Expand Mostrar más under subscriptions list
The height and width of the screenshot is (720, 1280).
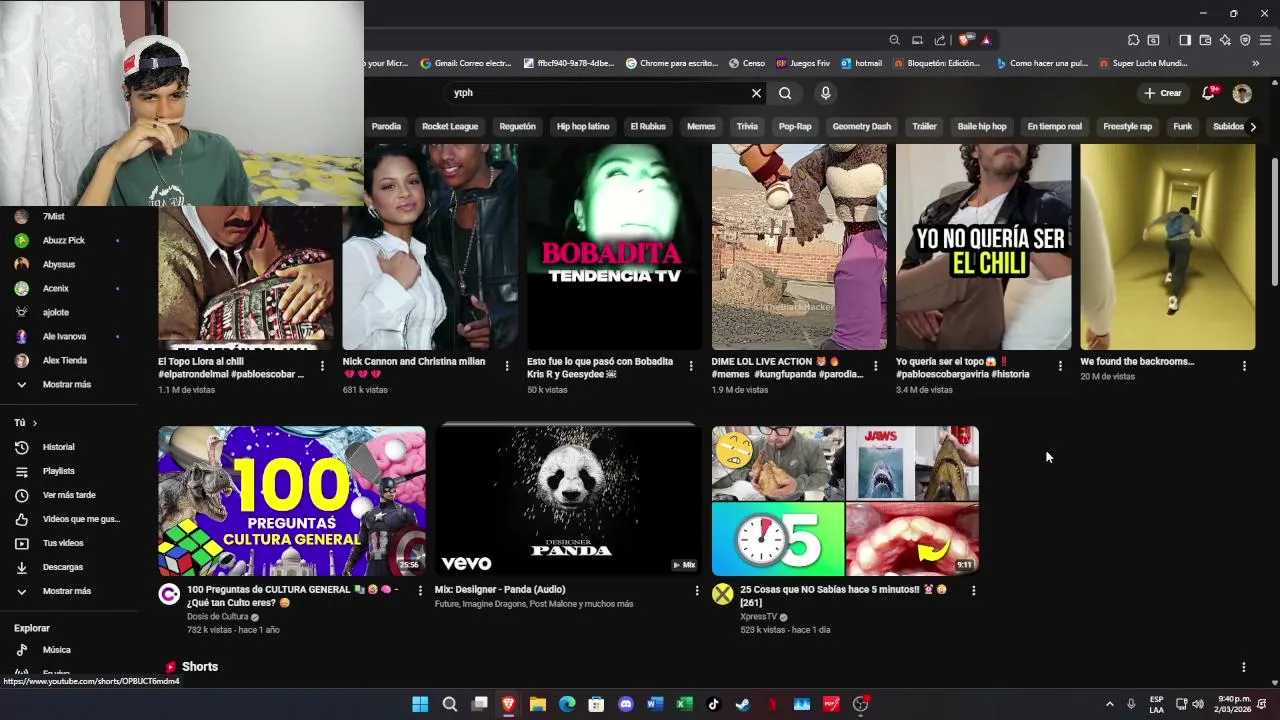[x=66, y=385]
